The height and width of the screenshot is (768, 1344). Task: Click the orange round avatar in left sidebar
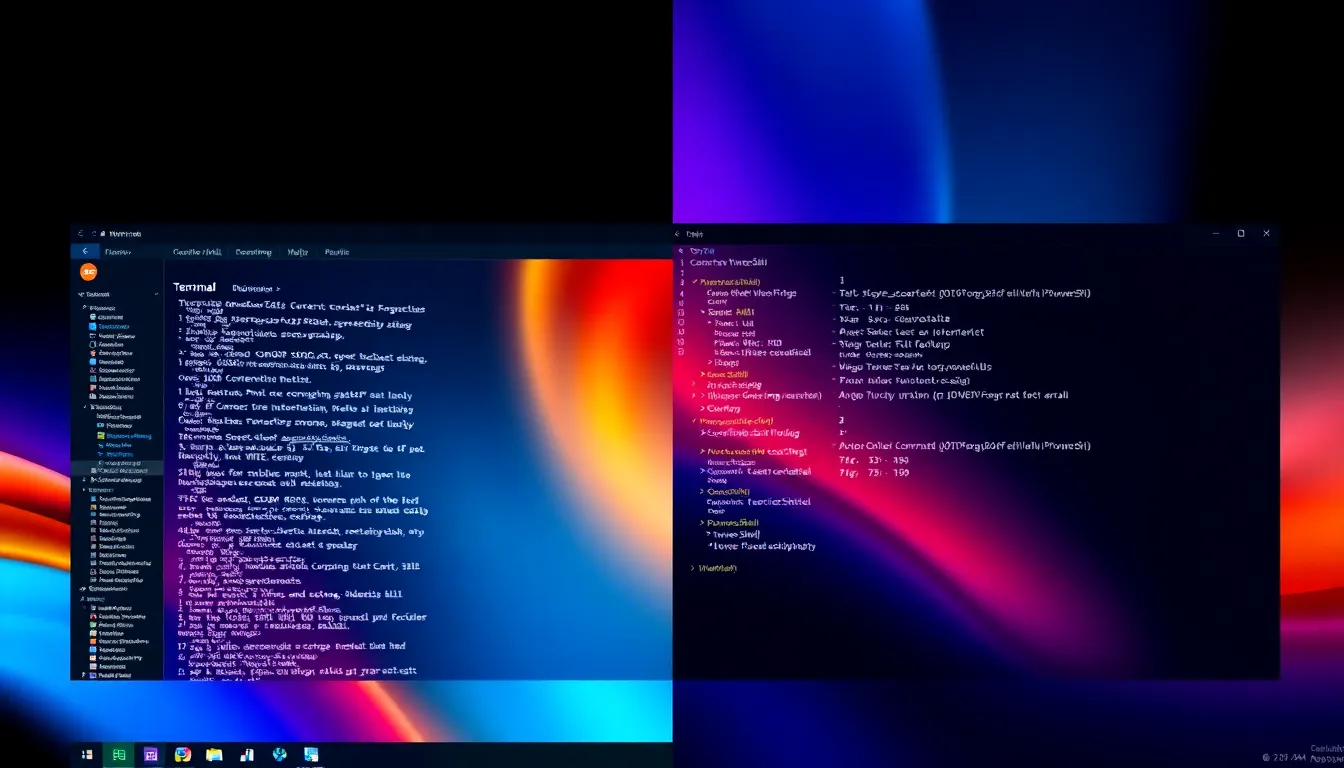click(88, 272)
